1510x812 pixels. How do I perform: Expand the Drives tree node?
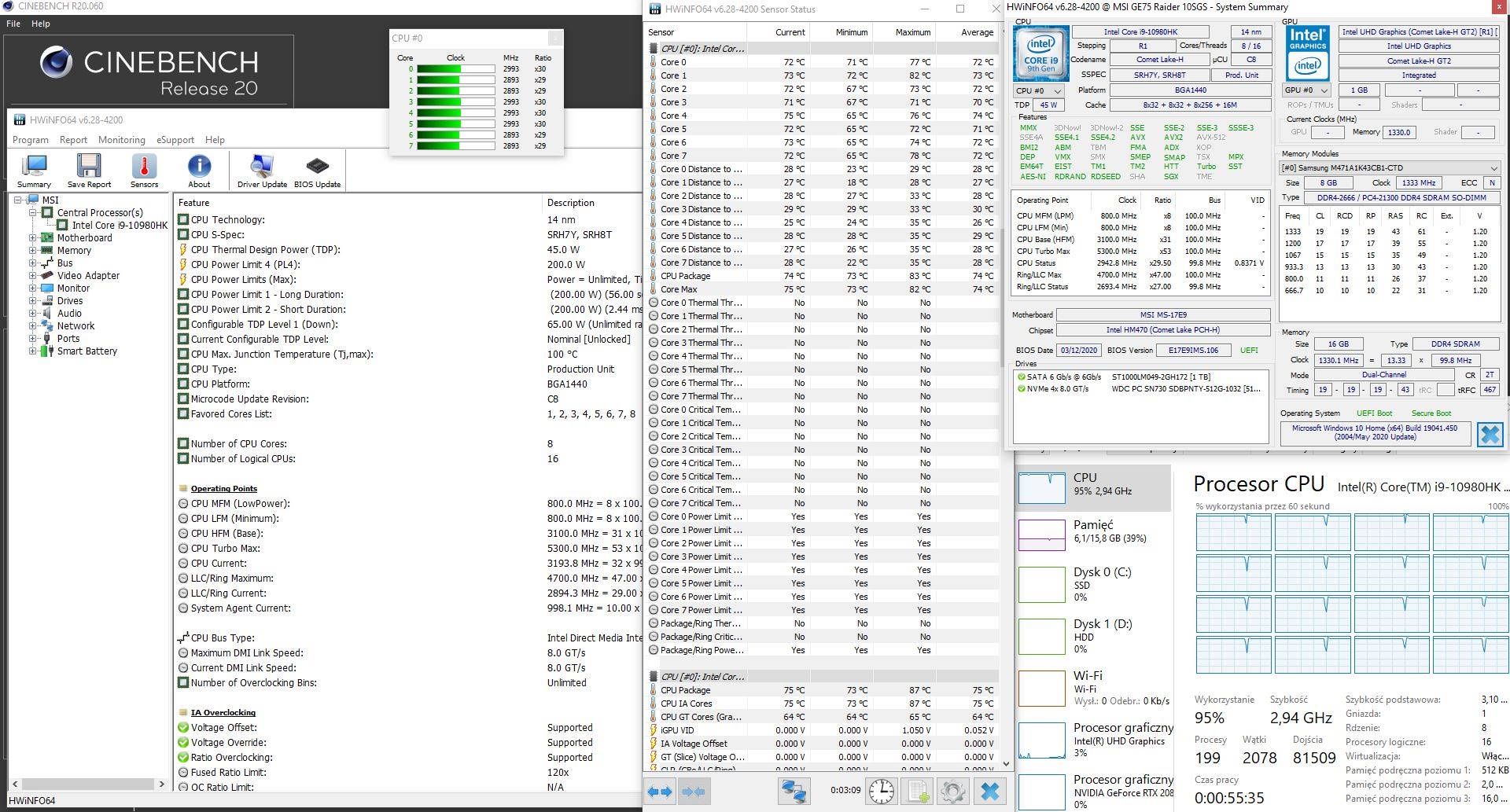33,301
